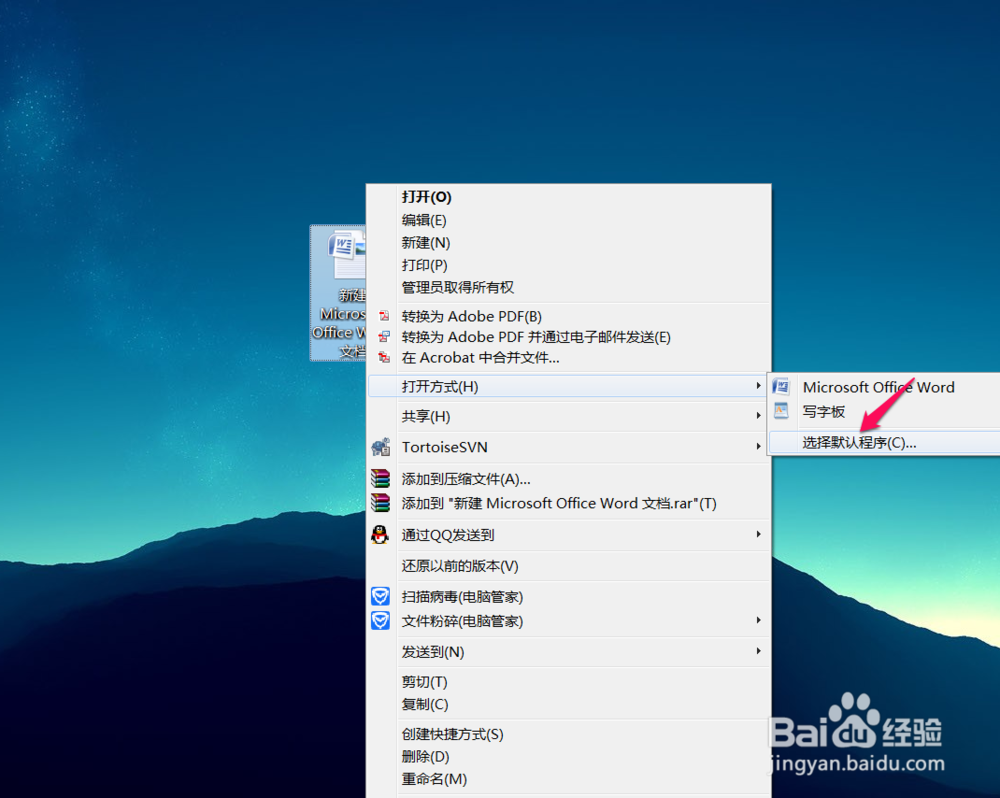Select 在 Acrobat 中合并文件...

[569, 358]
